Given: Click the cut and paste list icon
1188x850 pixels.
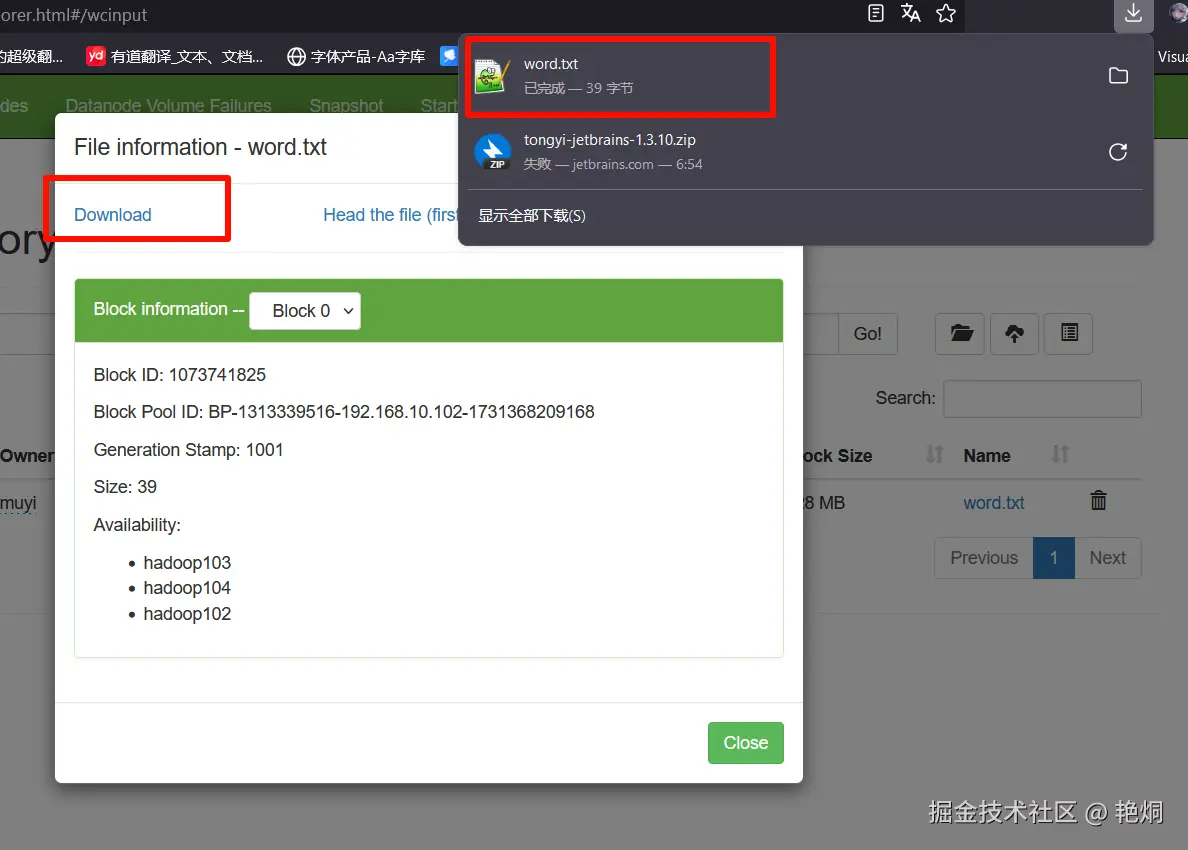Looking at the screenshot, I should pos(1069,333).
